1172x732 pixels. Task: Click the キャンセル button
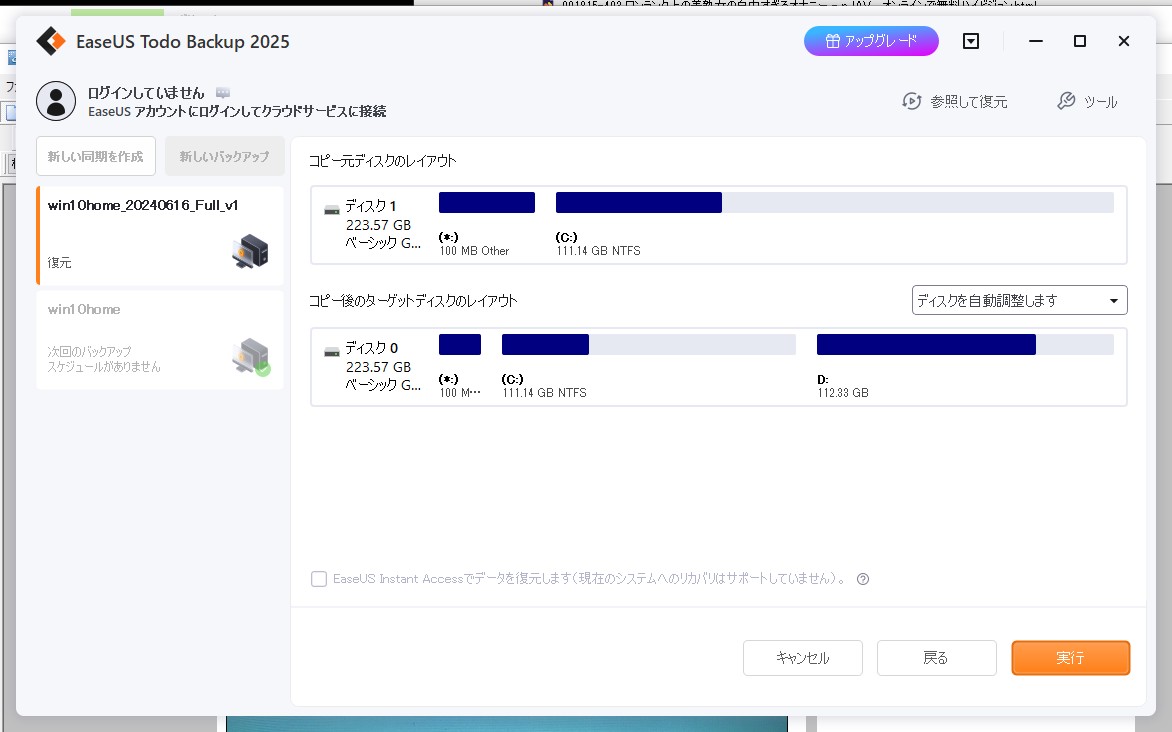coord(803,658)
